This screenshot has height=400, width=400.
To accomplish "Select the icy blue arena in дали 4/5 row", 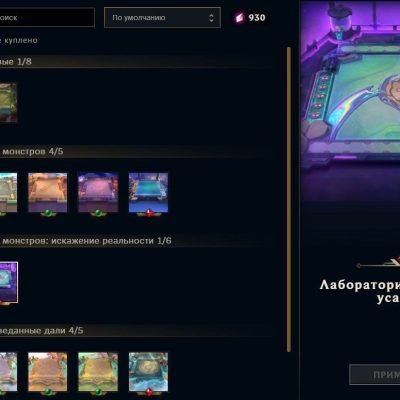I will tap(148, 372).
